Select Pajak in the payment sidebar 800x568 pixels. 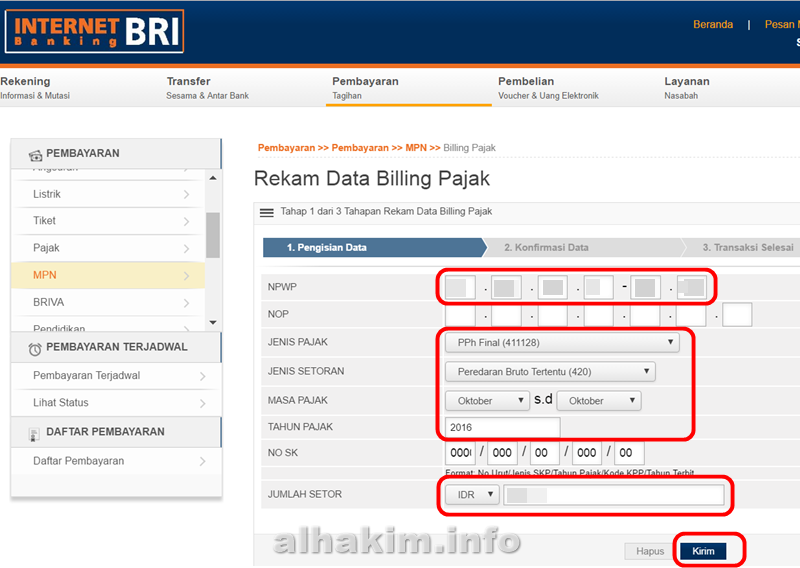point(108,248)
